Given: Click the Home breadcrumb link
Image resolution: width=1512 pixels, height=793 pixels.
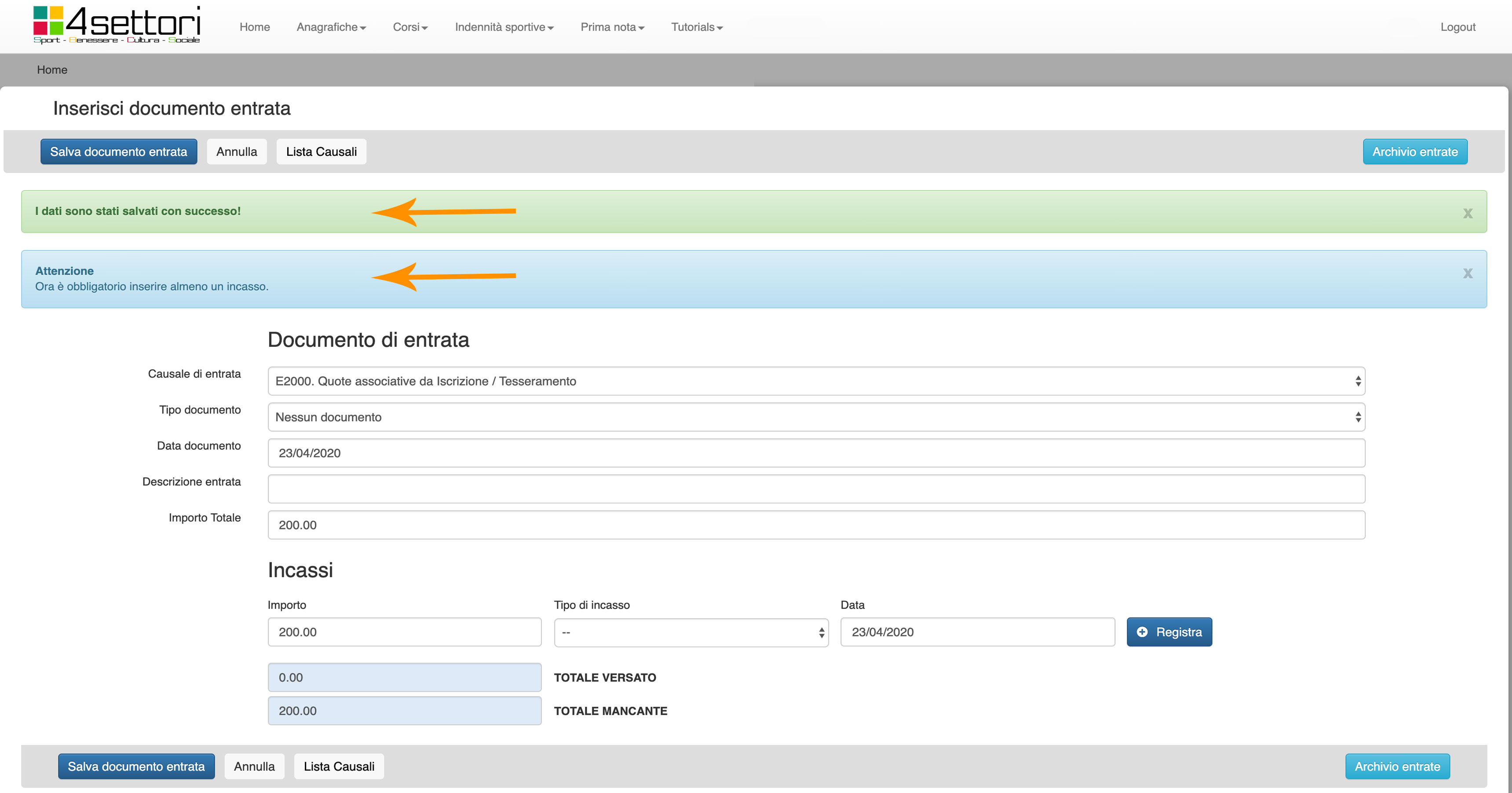Looking at the screenshot, I should coord(51,70).
